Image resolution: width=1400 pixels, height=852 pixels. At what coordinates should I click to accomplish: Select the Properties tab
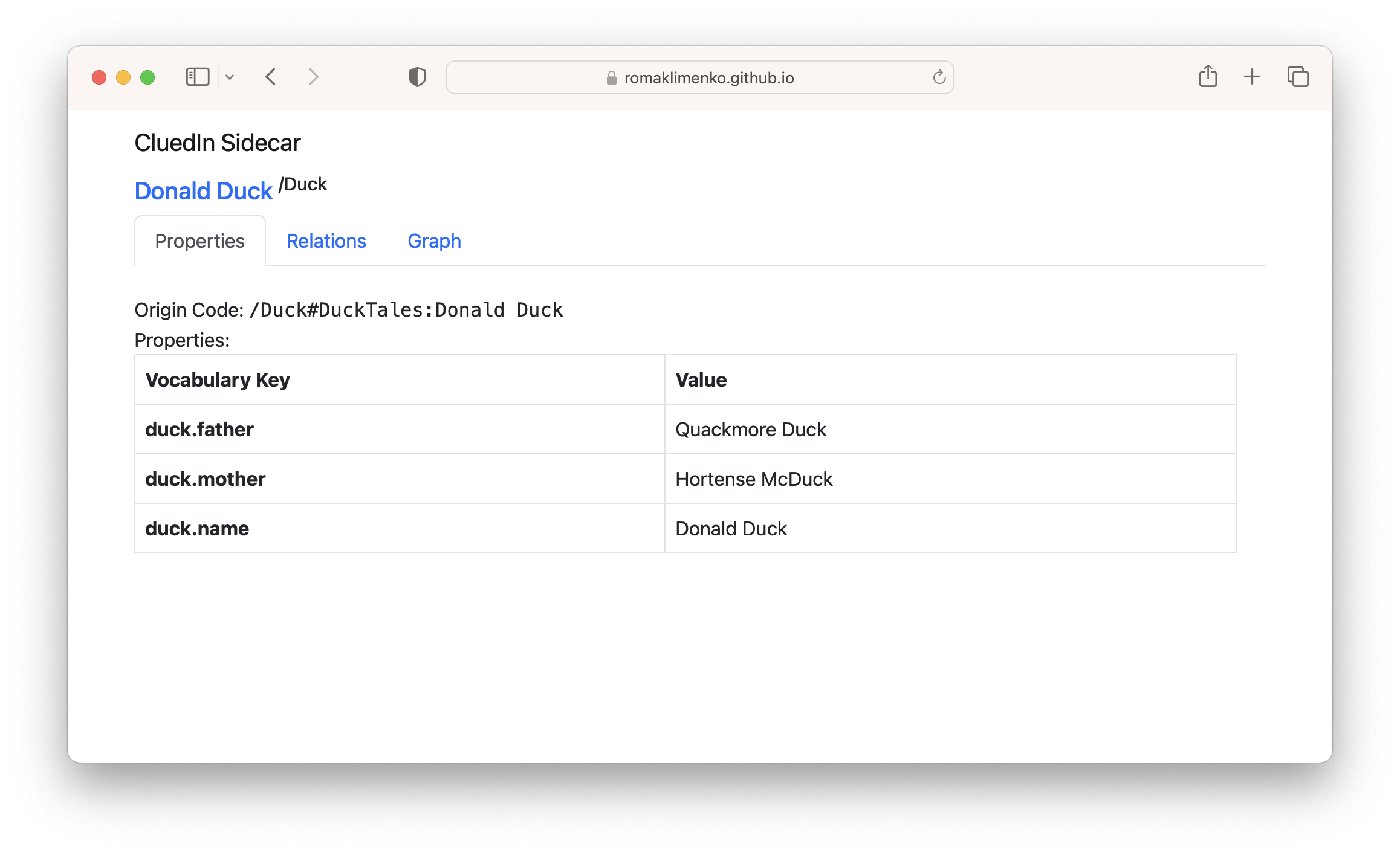coord(199,241)
